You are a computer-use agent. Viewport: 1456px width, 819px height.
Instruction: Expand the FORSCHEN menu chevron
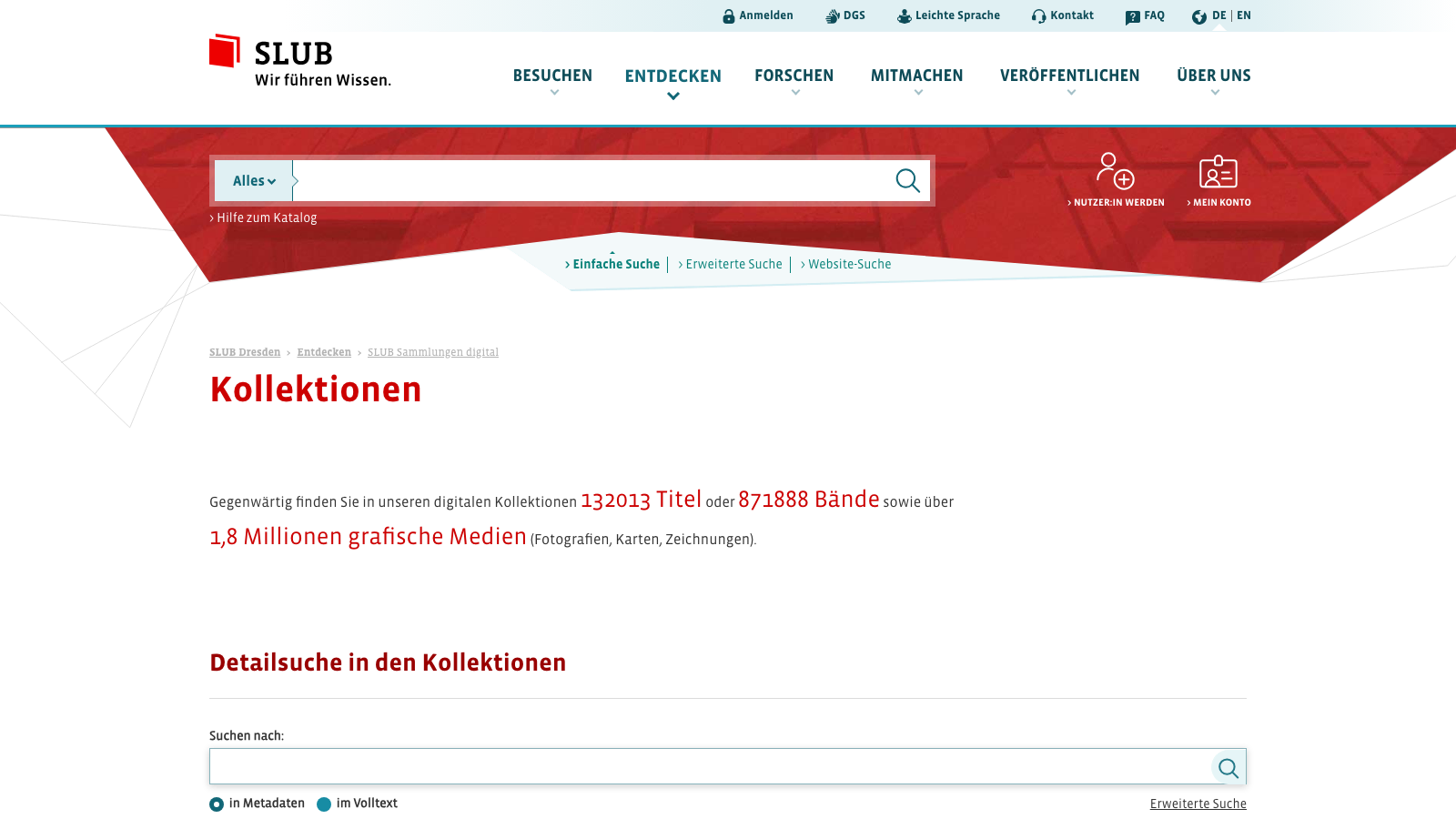click(794, 95)
